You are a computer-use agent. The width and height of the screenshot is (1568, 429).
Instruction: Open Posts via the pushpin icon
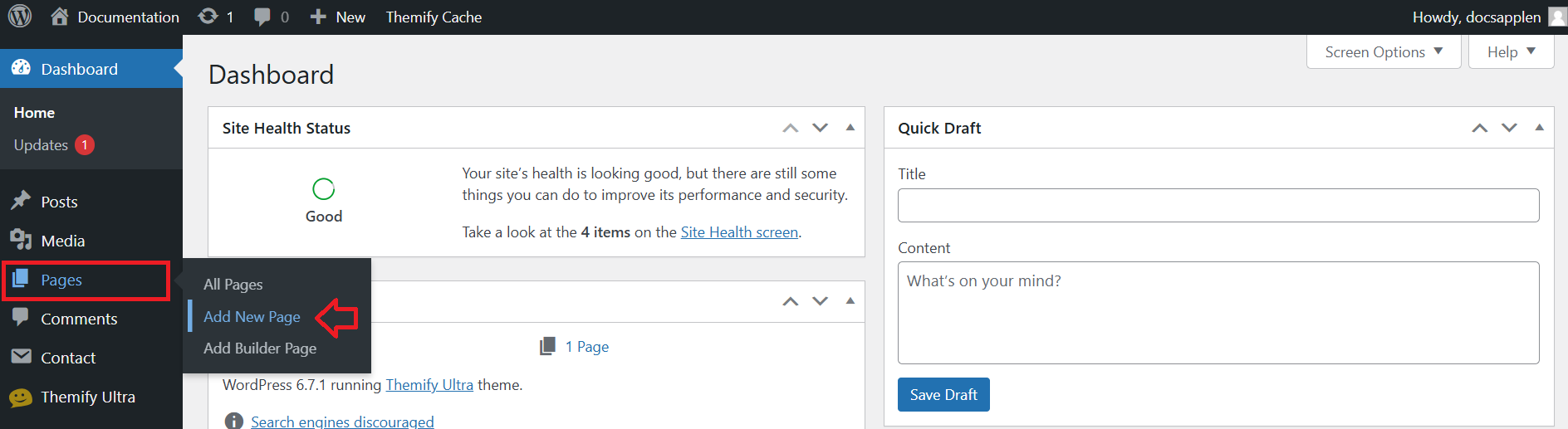coord(21,202)
